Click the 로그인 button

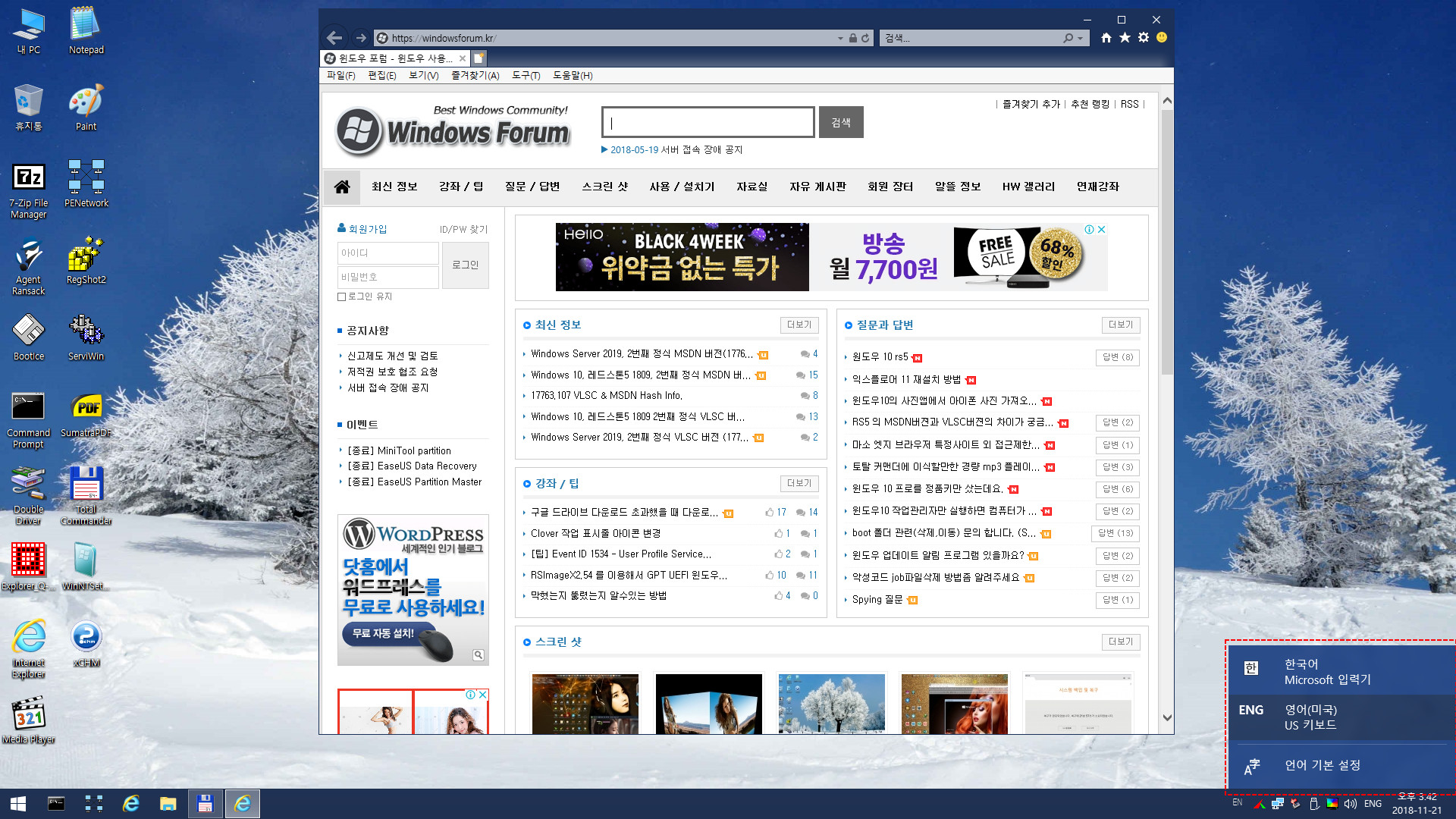tap(466, 265)
